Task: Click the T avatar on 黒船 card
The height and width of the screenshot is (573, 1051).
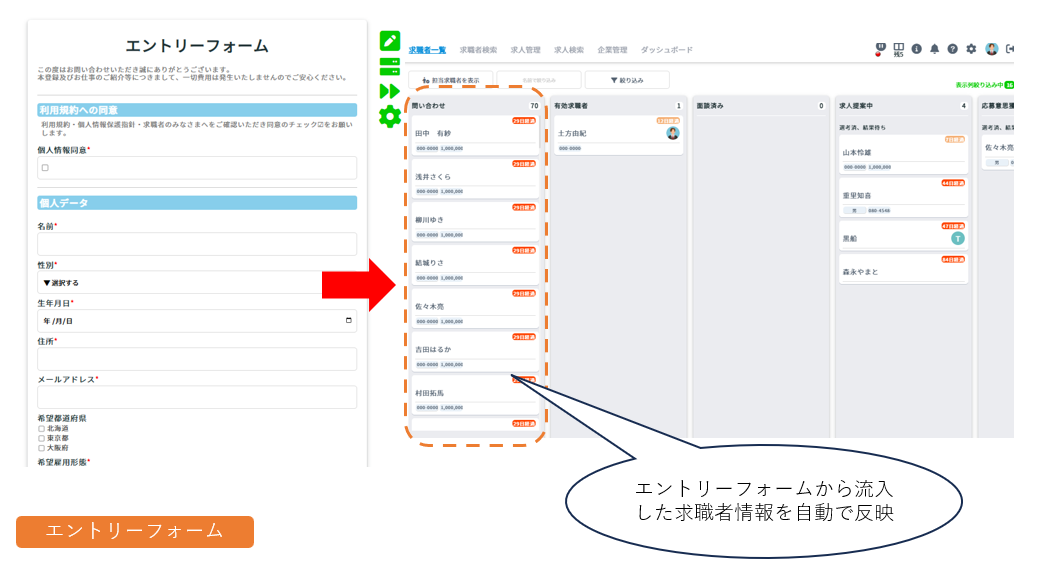Action: tap(958, 238)
